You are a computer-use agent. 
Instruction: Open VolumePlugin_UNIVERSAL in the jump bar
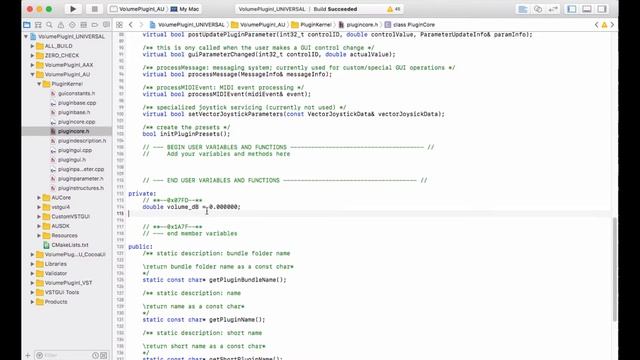(x=187, y=25)
